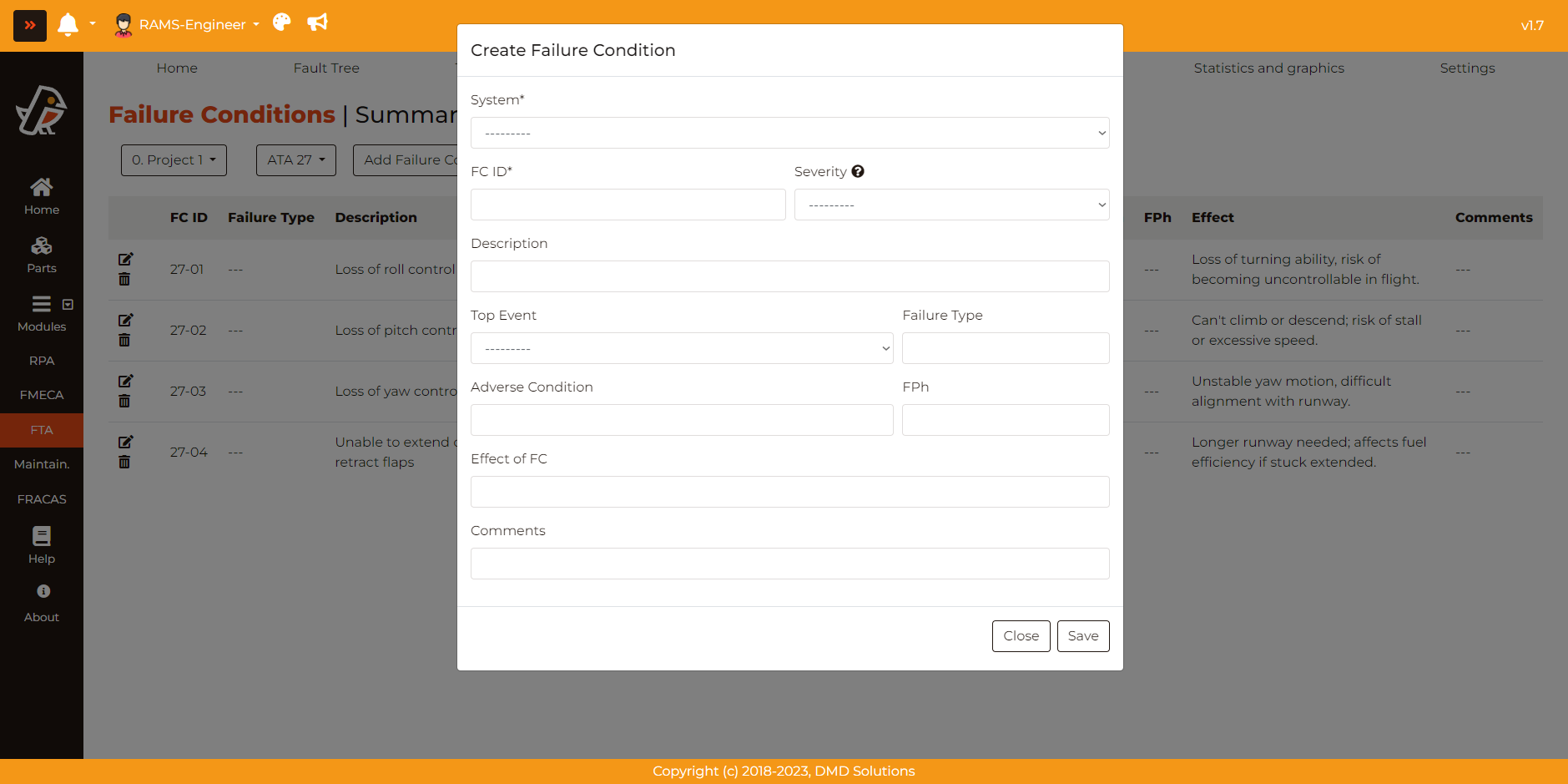Click into the FC ID input field

[628, 205]
